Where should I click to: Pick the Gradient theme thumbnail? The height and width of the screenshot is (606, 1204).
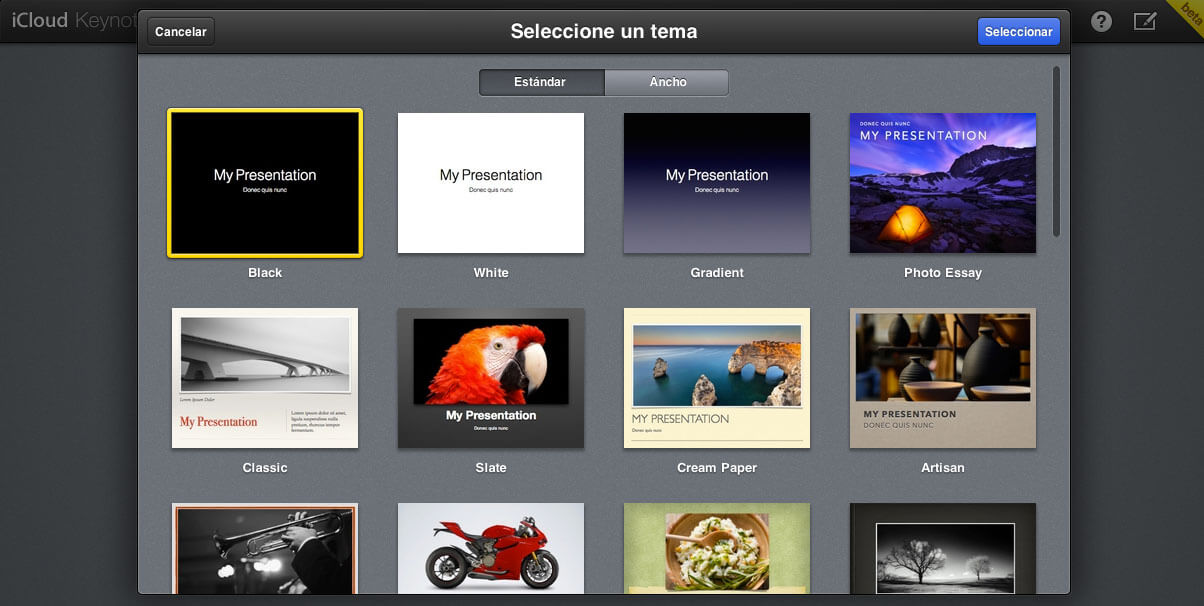tap(717, 183)
